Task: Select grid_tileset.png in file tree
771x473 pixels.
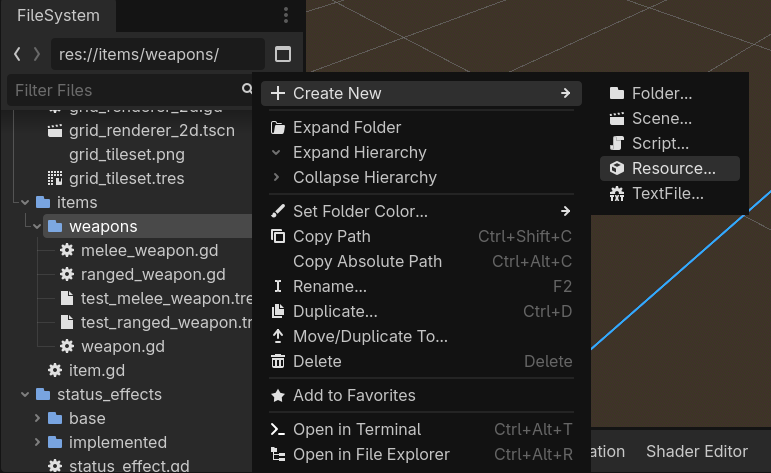Action: (127, 154)
